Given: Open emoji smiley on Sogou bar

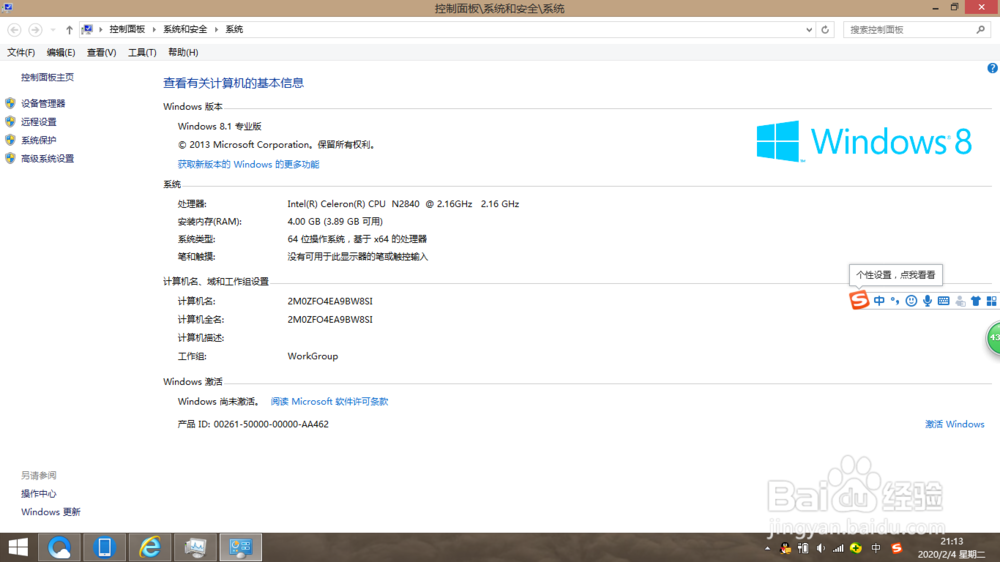Looking at the screenshot, I should pos(911,300).
